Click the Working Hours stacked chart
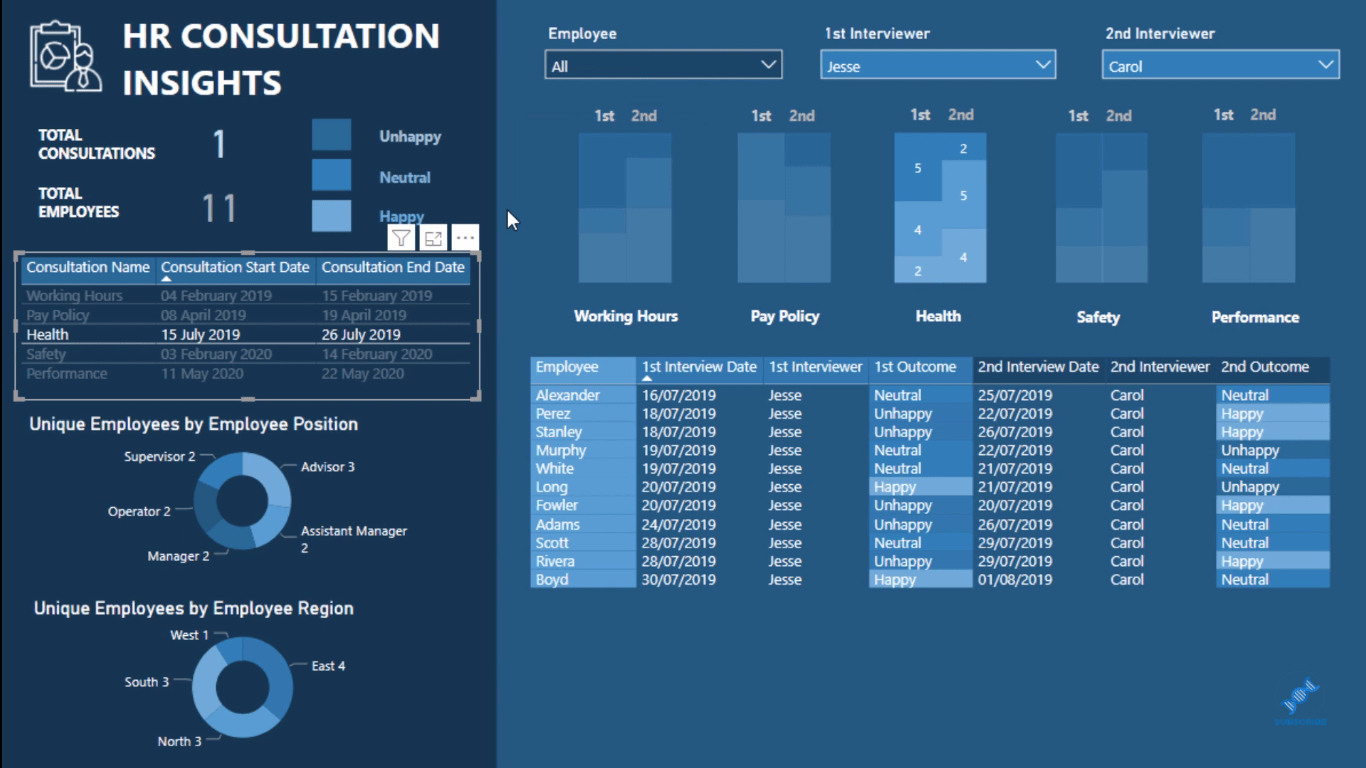Image resolution: width=1366 pixels, height=768 pixels. [x=625, y=208]
